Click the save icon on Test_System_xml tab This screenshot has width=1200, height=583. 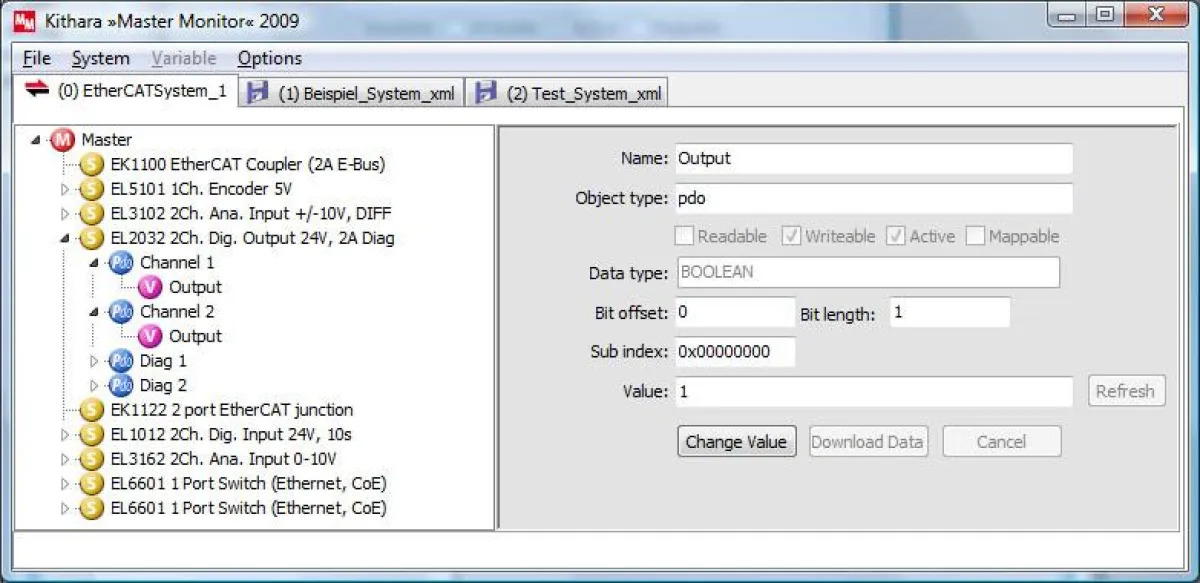pos(486,93)
